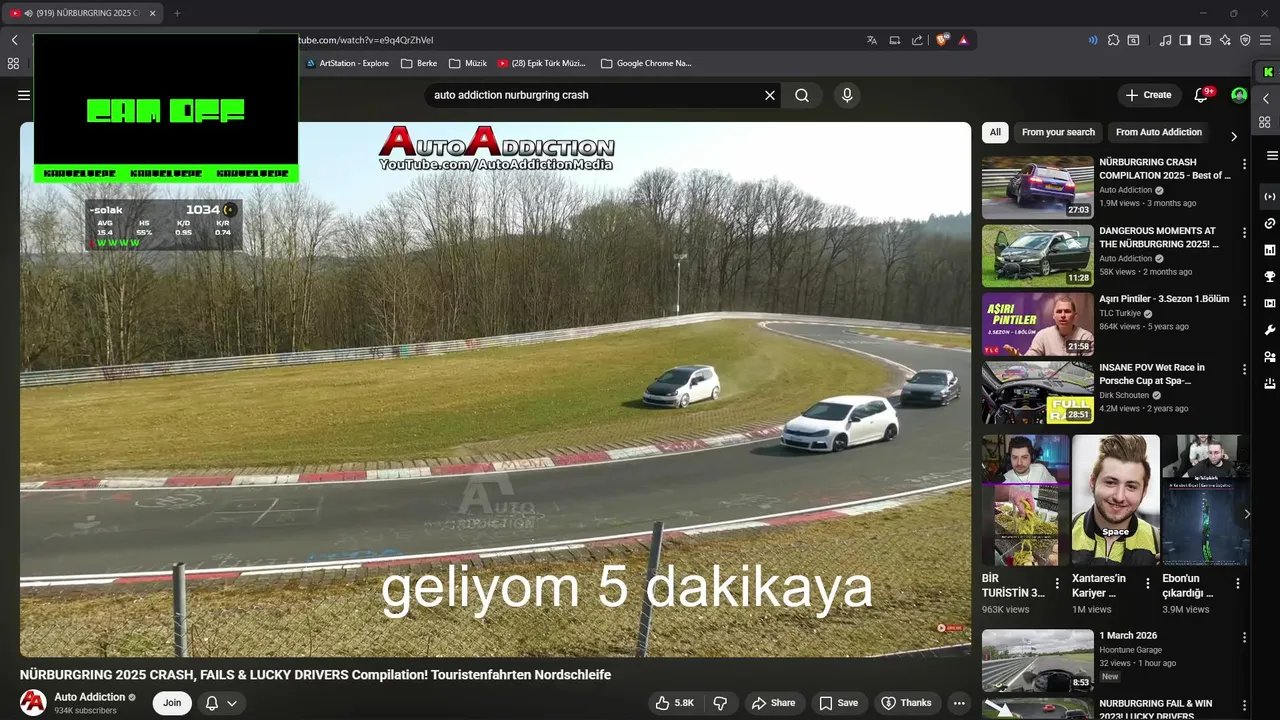The image size is (1280, 720).
Task: Start voice search with the microphone
Action: click(847, 95)
